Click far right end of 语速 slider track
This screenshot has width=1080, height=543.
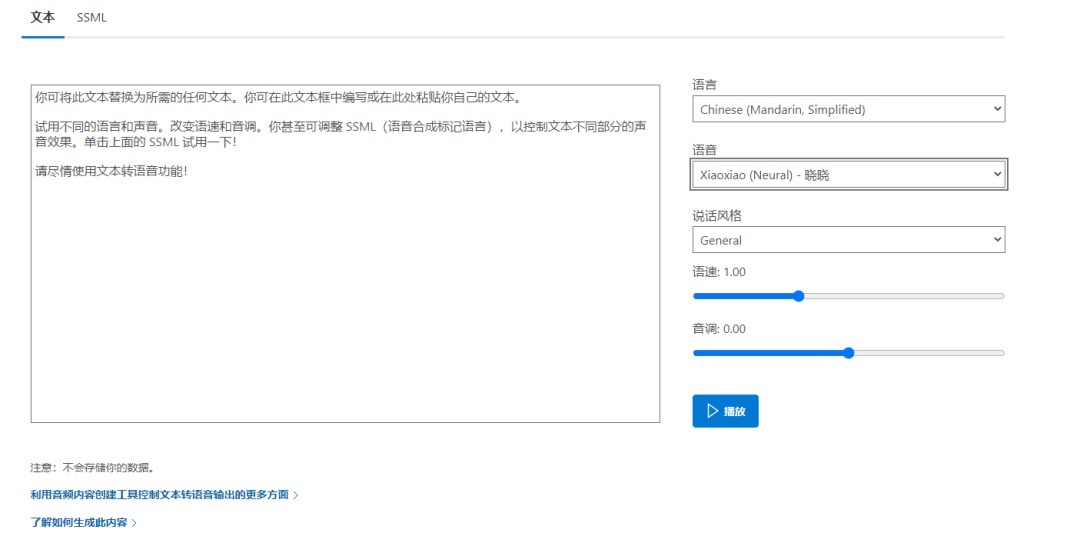1002,296
